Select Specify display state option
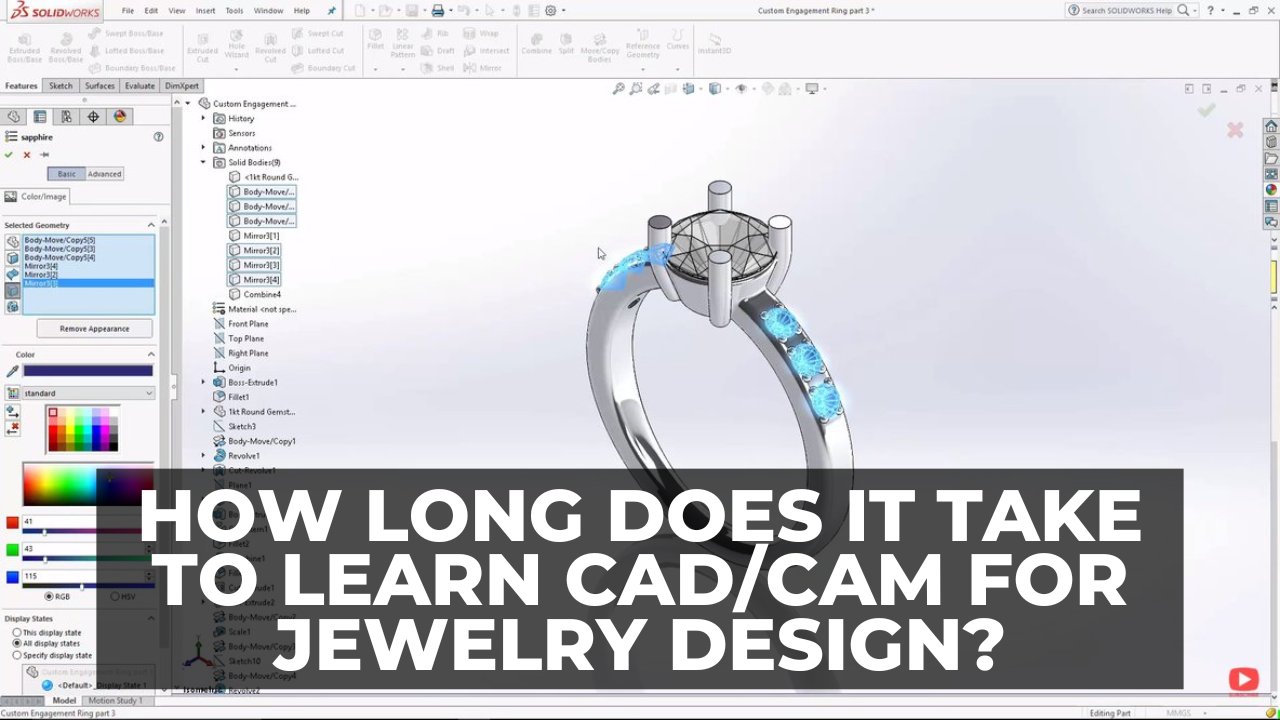This screenshot has width=1280, height=720. point(17,655)
